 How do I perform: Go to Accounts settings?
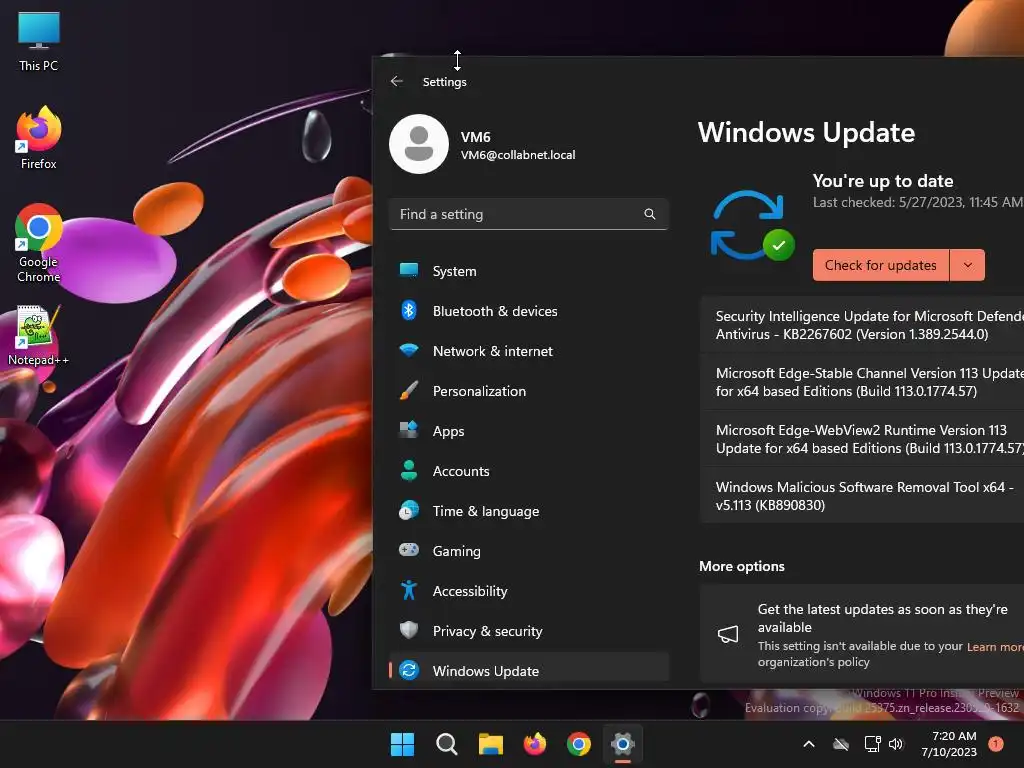[529, 471]
